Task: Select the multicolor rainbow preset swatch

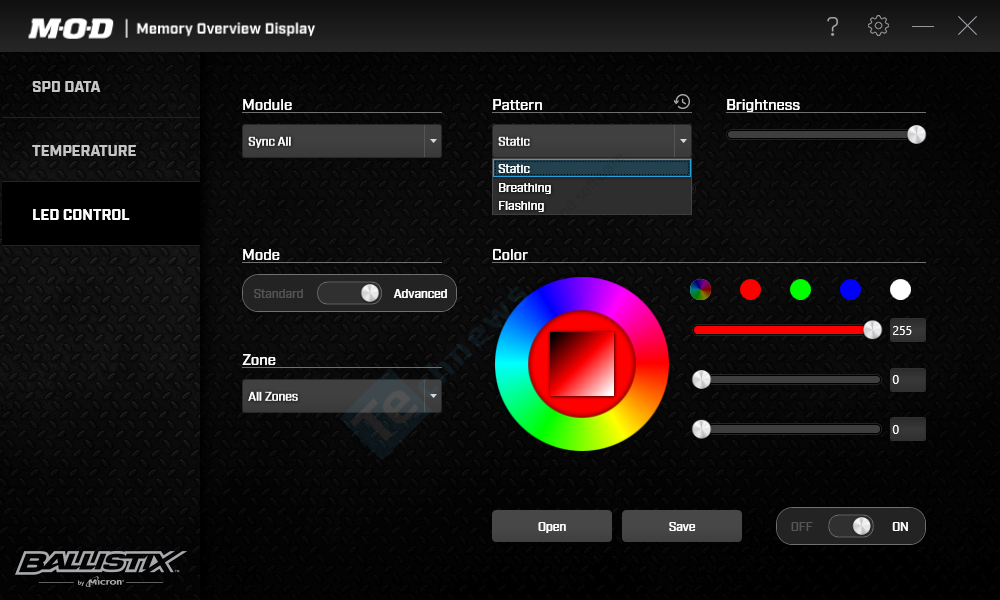Action: tap(700, 289)
